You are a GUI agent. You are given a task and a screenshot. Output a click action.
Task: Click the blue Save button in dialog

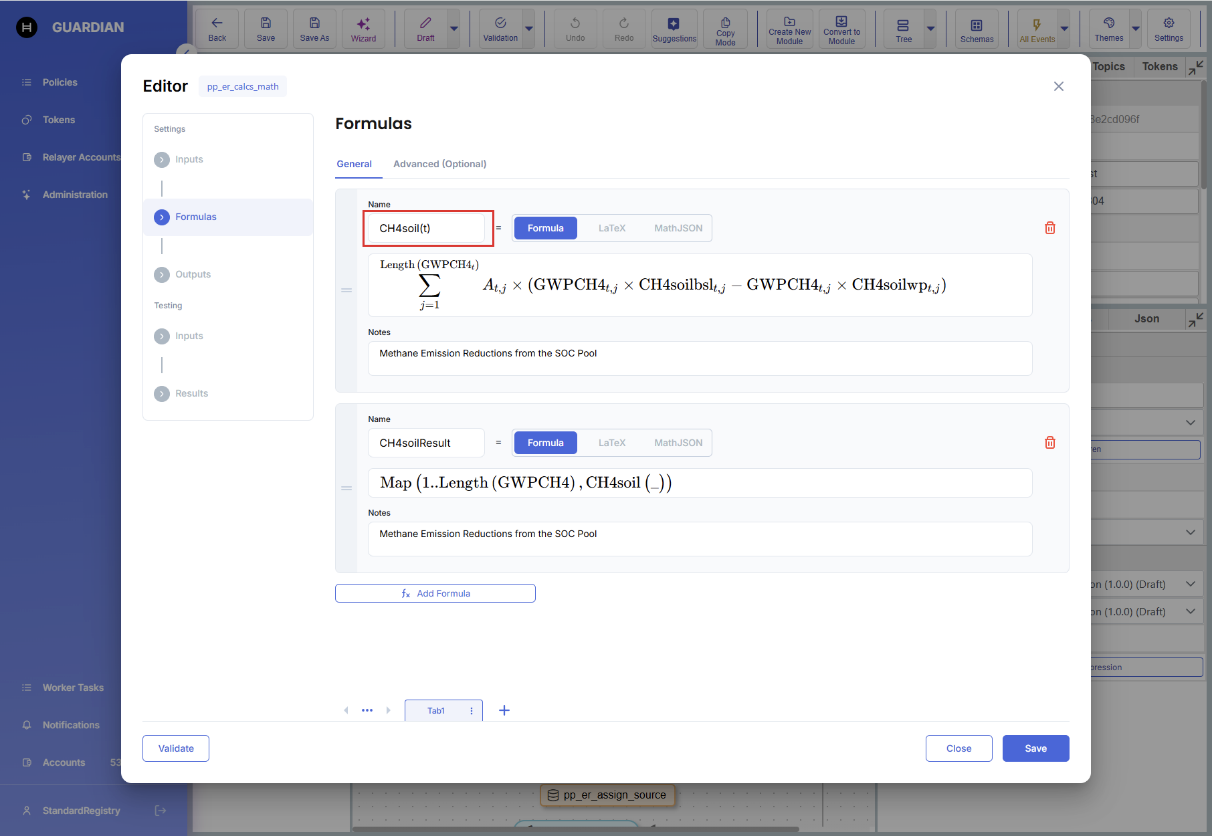click(1035, 748)
